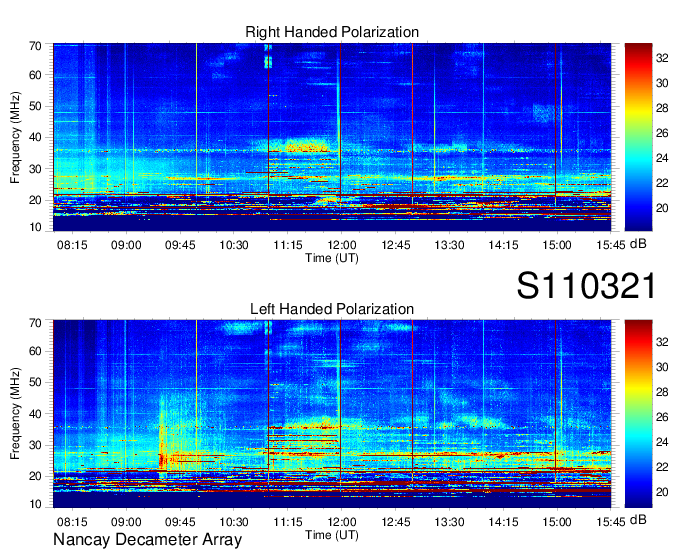
Task: Click "Frequency (MHz)" axis label of Right Handed plot
Action: 15,137
